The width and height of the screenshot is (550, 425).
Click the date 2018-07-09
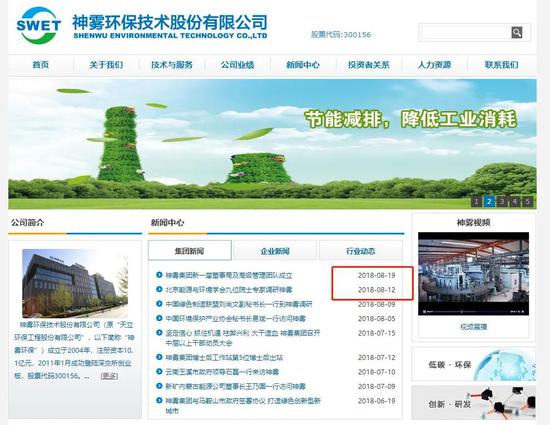click(x=377, y=386)
